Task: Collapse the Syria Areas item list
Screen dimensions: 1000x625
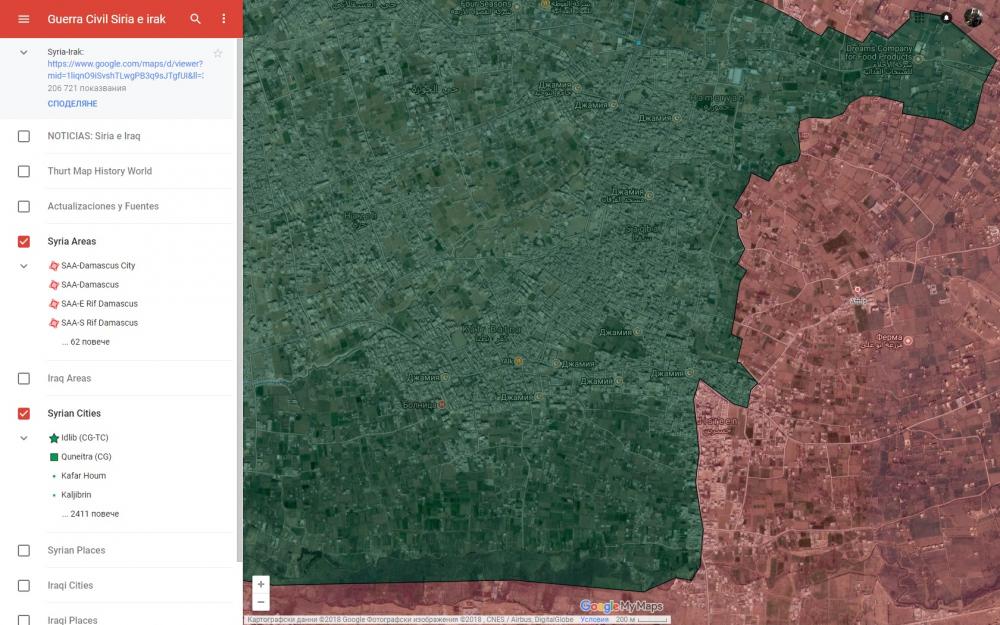Action: (24, 266)
